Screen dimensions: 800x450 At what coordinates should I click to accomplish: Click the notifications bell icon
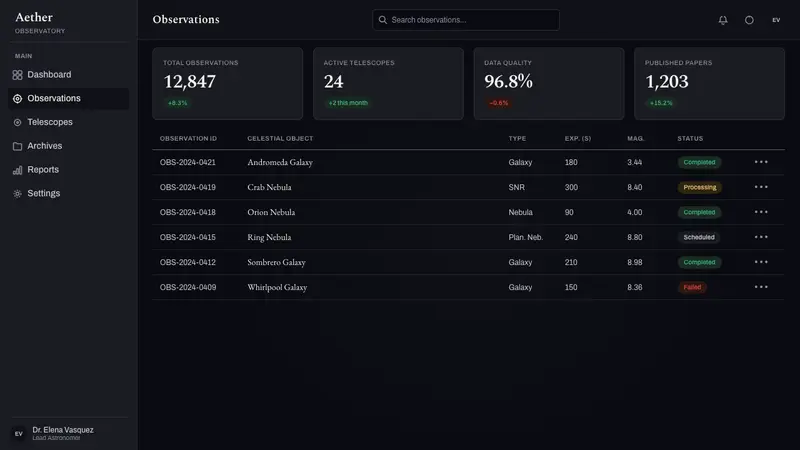click(x=723, y=20)
